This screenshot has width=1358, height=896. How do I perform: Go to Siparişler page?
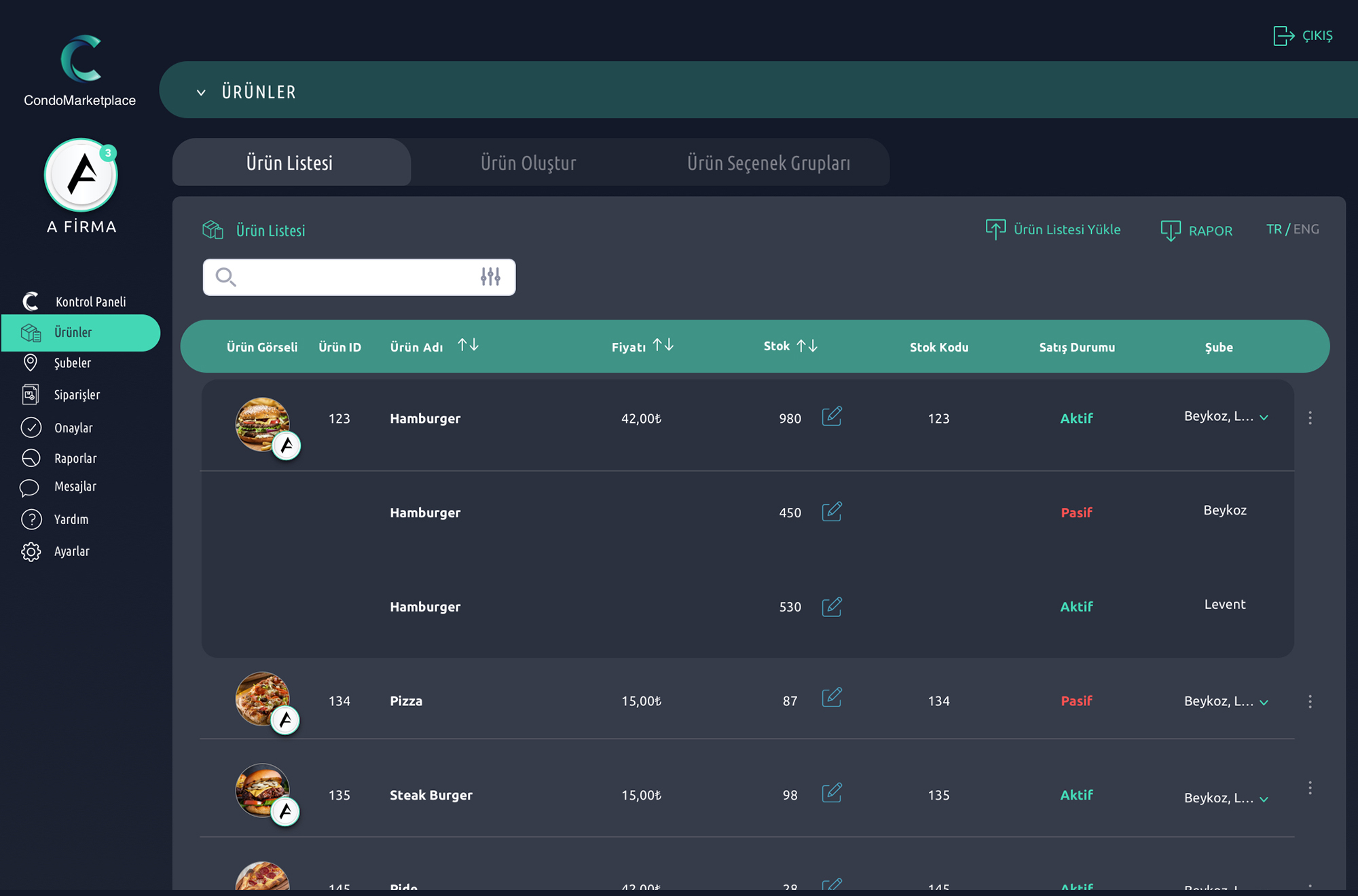coord(76,394)
